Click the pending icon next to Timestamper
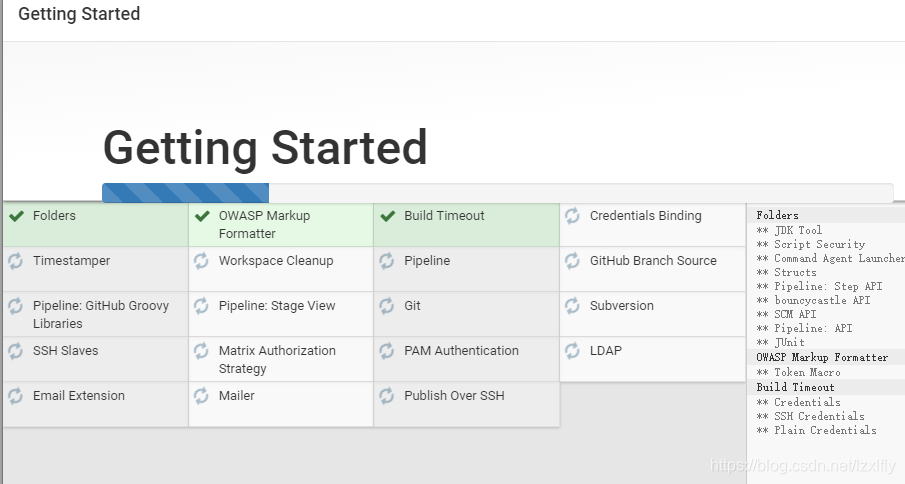 tap(16, 261)
